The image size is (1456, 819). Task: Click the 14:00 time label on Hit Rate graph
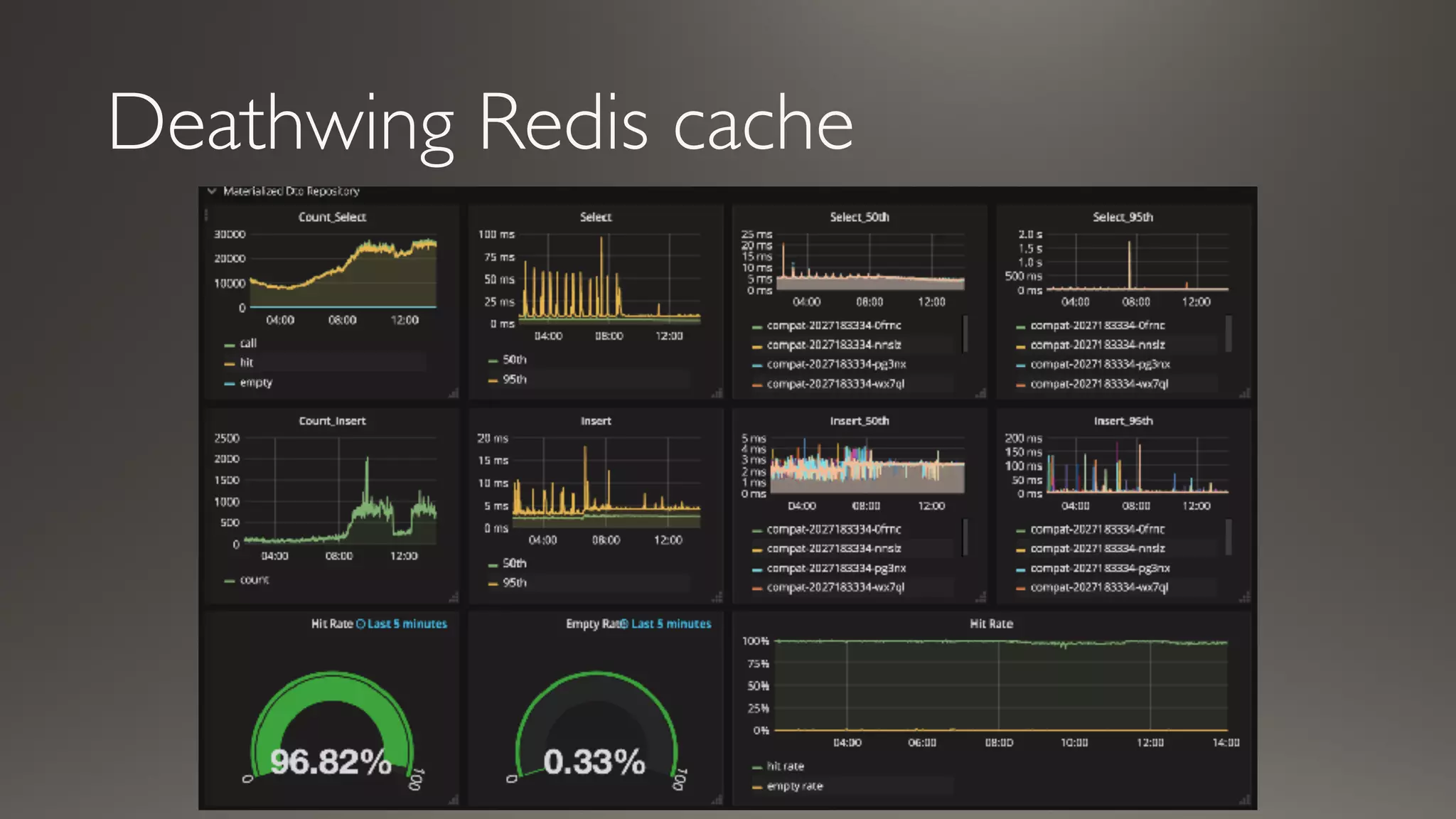click(x=1226, y=743)
